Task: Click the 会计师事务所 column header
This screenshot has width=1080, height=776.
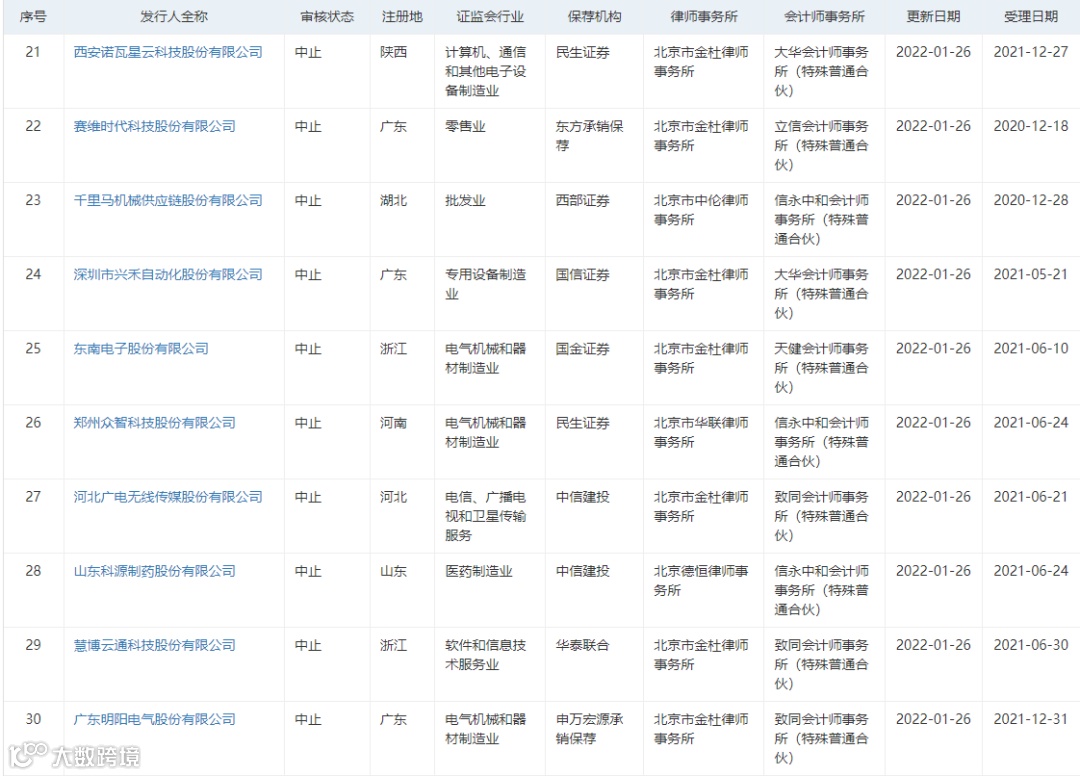Action: tap(824, 17)
